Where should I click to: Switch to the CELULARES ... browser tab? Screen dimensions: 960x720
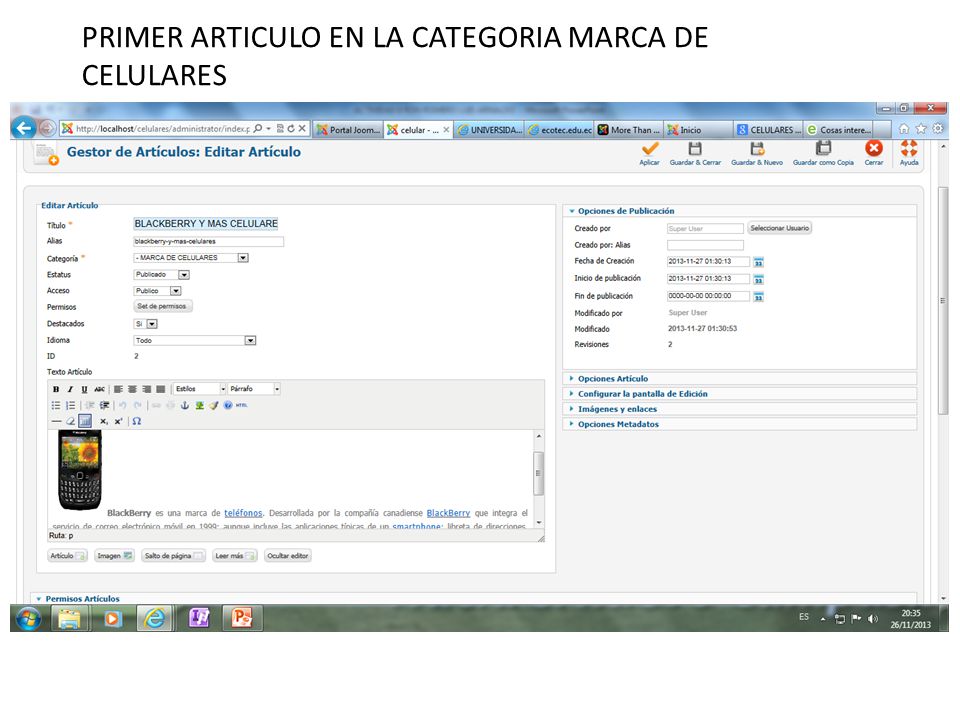click(x=768, y=130)
